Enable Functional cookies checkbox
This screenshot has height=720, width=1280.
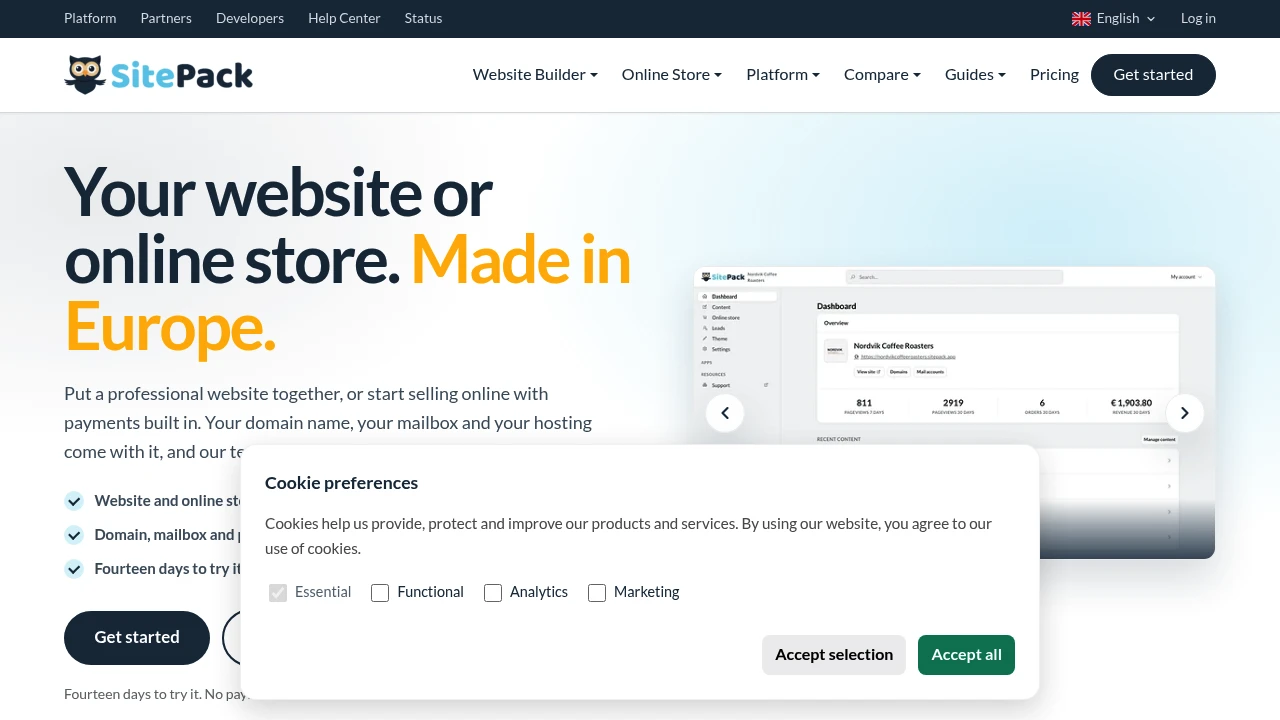(x=380, y=593)
